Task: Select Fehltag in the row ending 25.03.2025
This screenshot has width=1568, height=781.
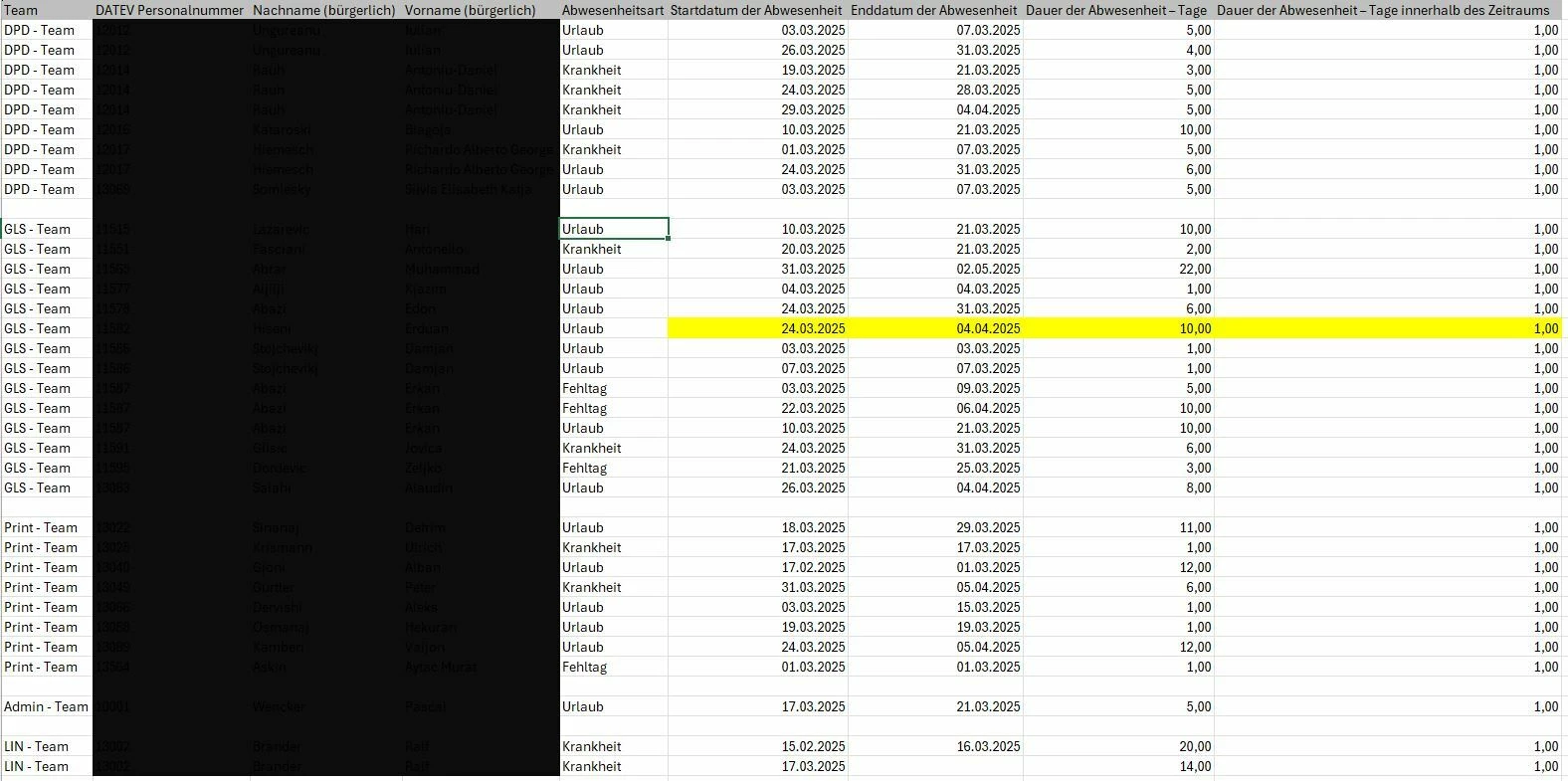Action: tap(584, 468)
